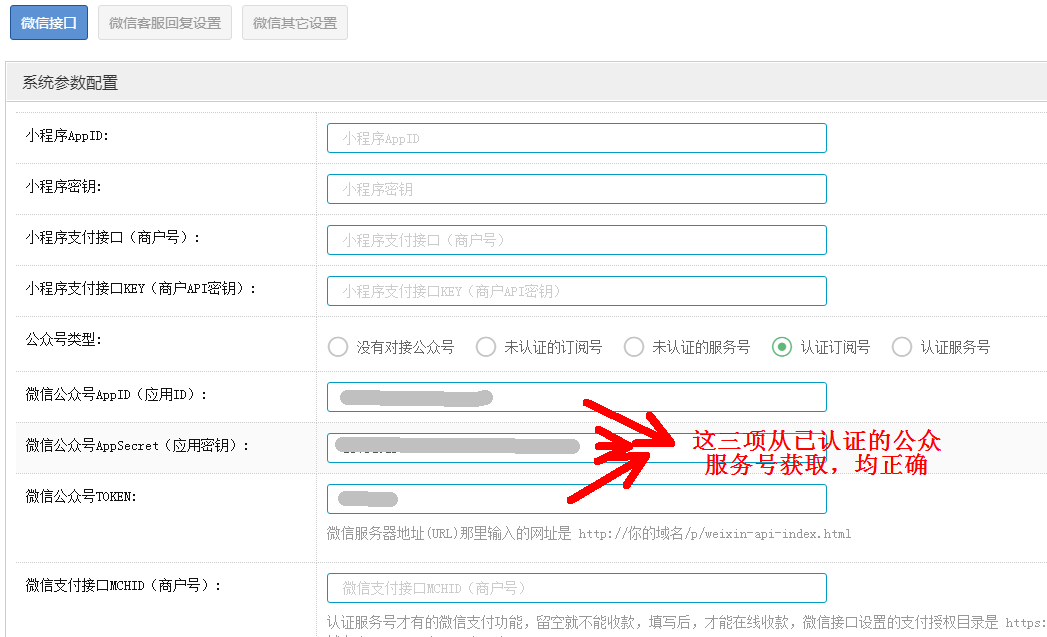Viewport: 1047px width, 637px height.
Task: Select the 小程序支付接口KEY（商户API密钥）input box
Action: [576, 291]
